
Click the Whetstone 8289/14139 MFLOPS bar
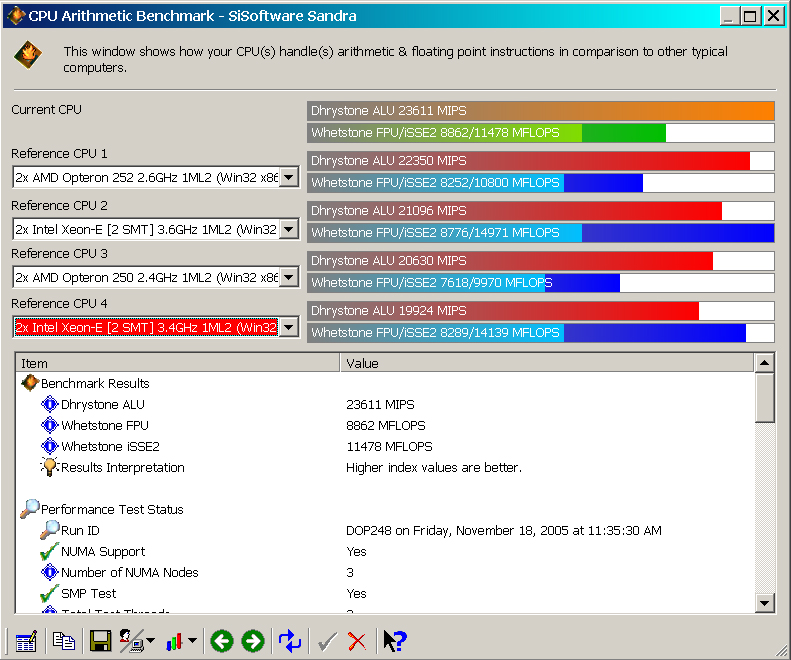point(541,333)
